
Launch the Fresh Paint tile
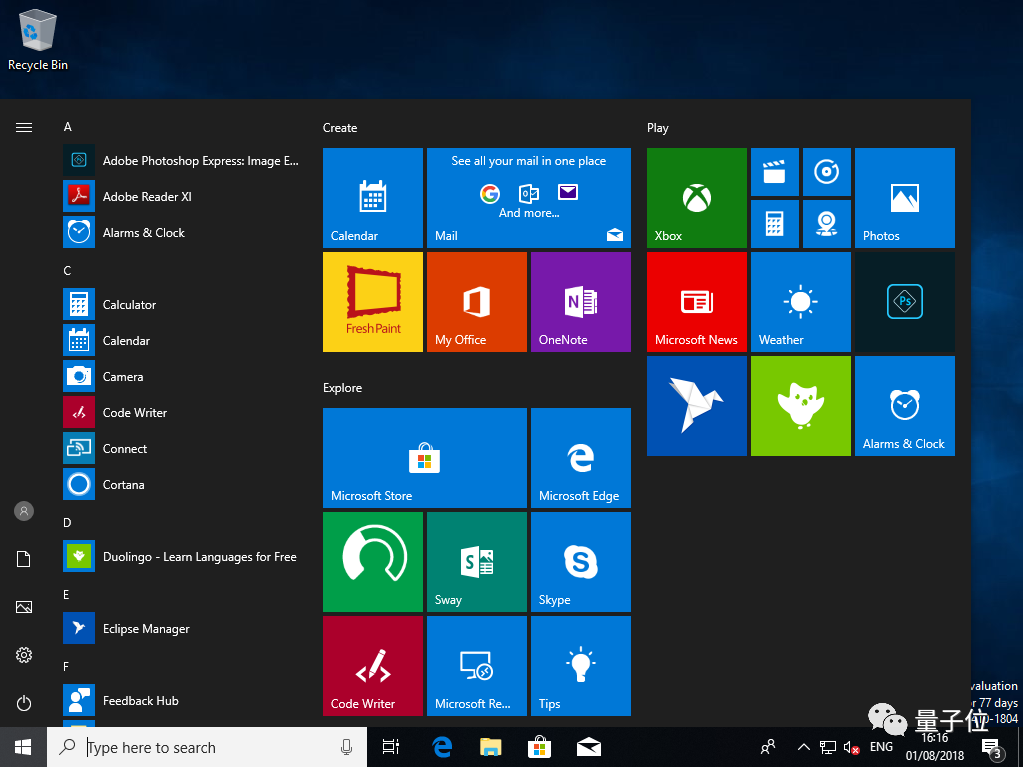coord(372,302)
